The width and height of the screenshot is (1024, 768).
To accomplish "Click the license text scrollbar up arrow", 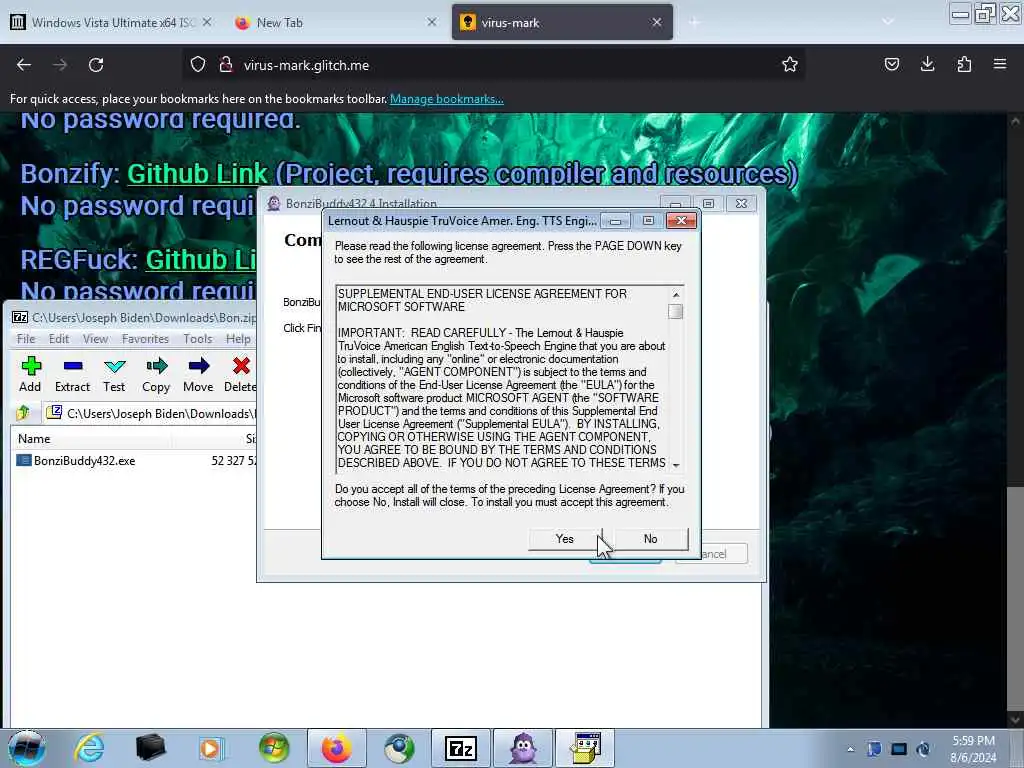I will click(676, 295).
